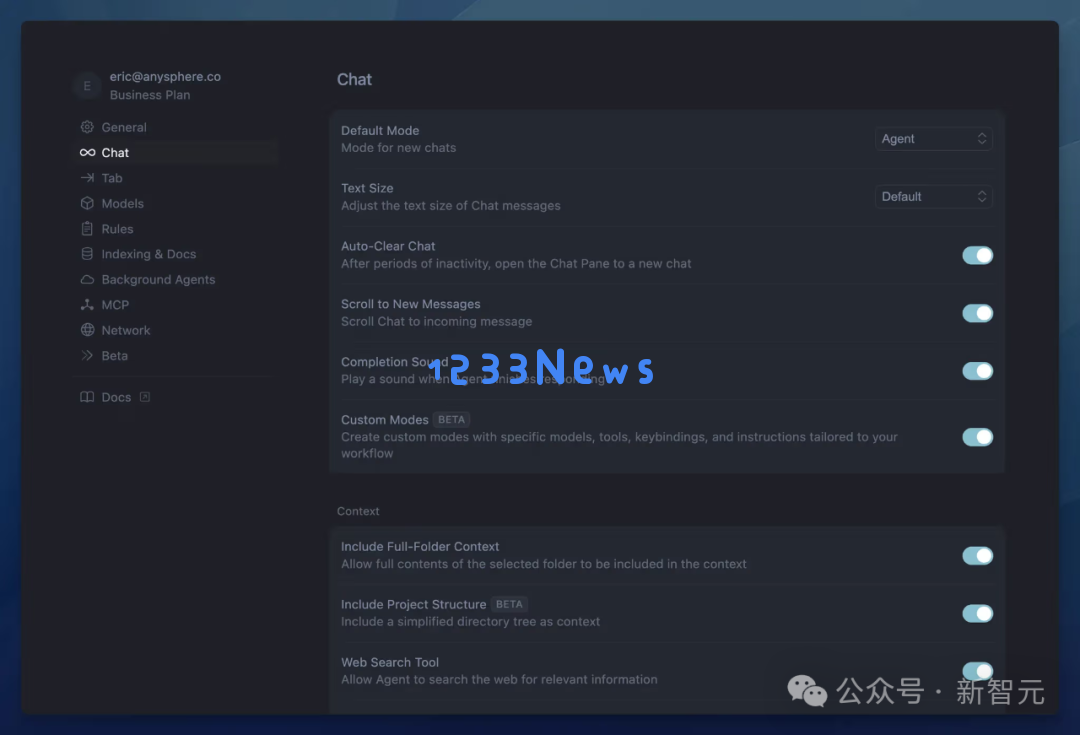Click the BETA badge next to Custom Modes
1080x735 pixels.
tap(452, 420)
